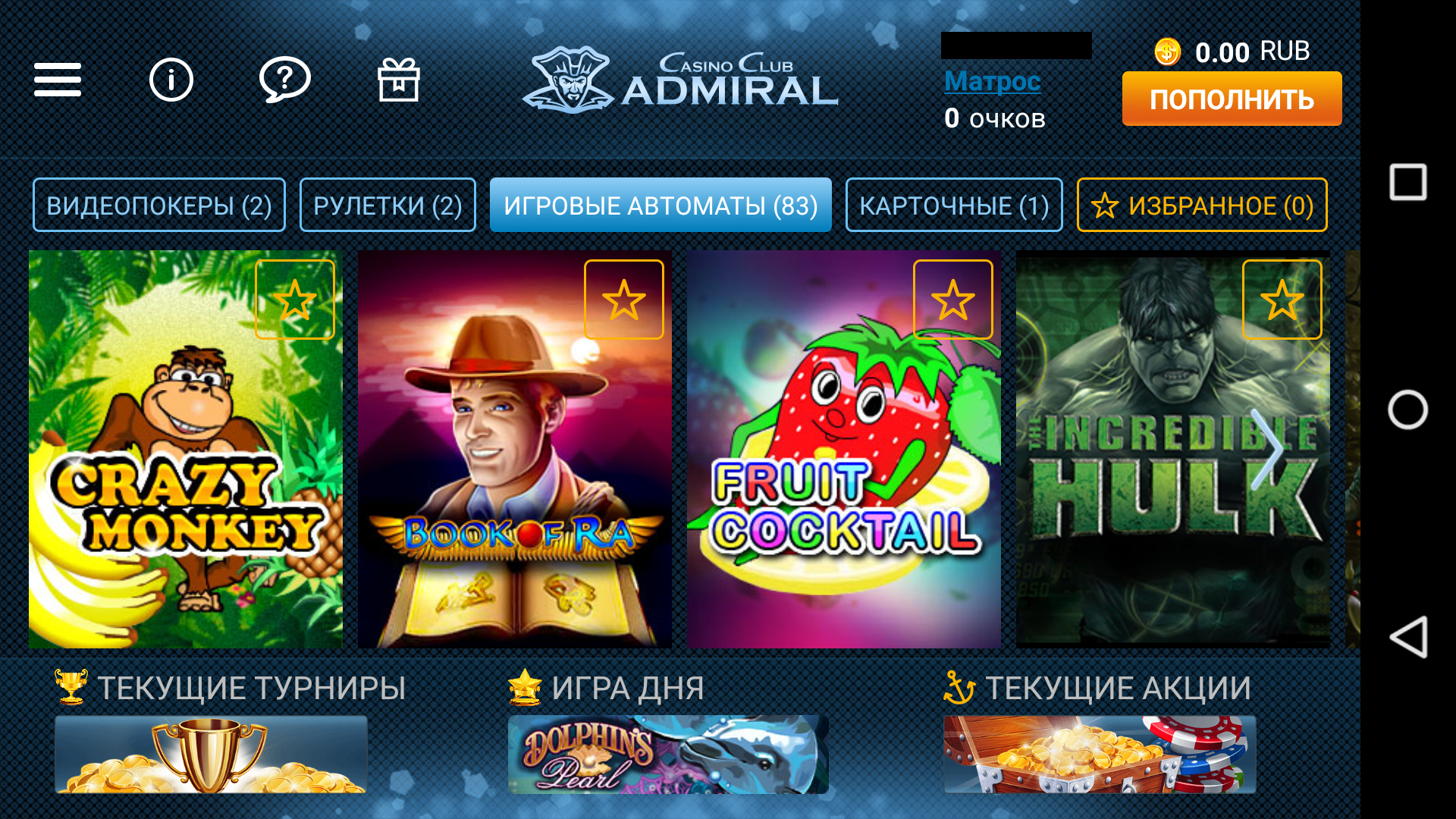Show next games with right chevron
The width and height of the screenshot is (1456, 819).
click(x=1266, y=449)
